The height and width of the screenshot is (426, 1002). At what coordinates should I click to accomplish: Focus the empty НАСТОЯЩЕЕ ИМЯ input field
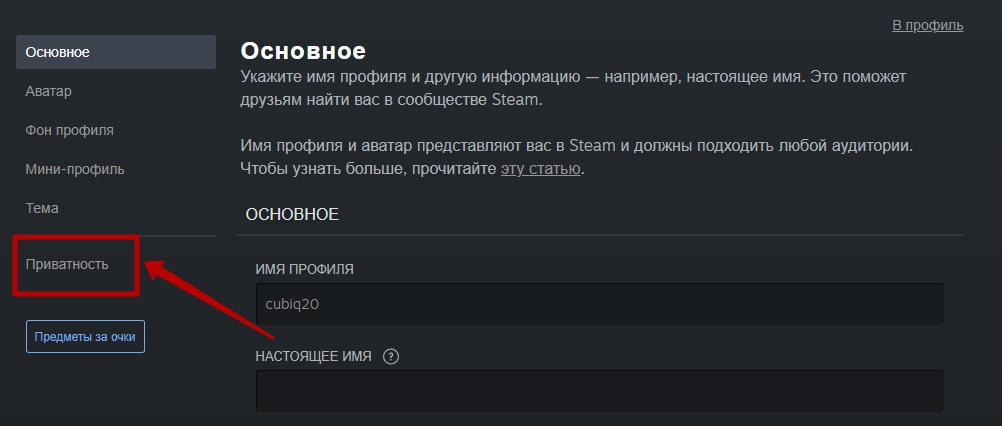pyautogui.click(x=599, y=391)
